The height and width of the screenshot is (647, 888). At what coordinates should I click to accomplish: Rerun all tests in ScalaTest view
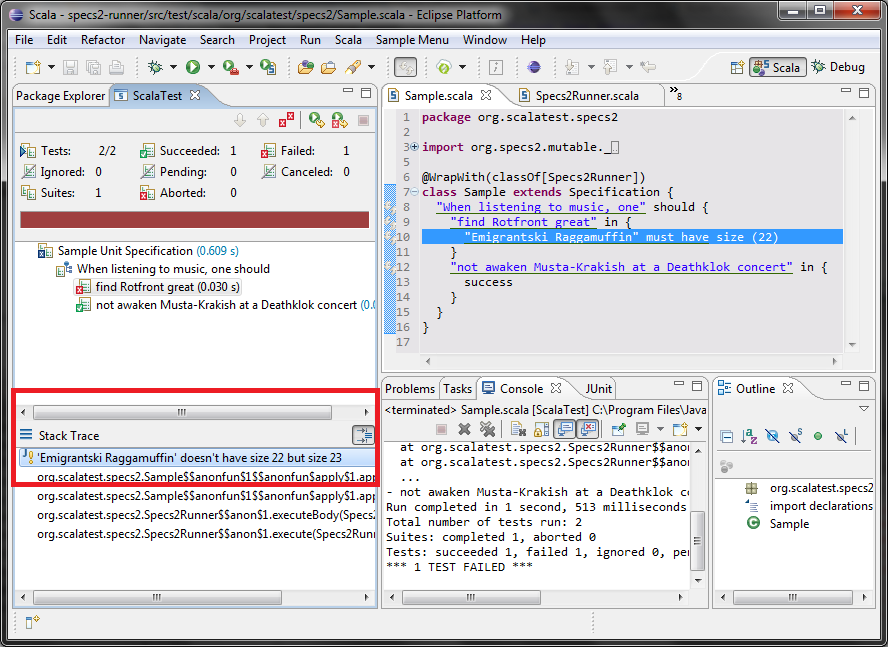pyautogui.click(x=316, y=120)
